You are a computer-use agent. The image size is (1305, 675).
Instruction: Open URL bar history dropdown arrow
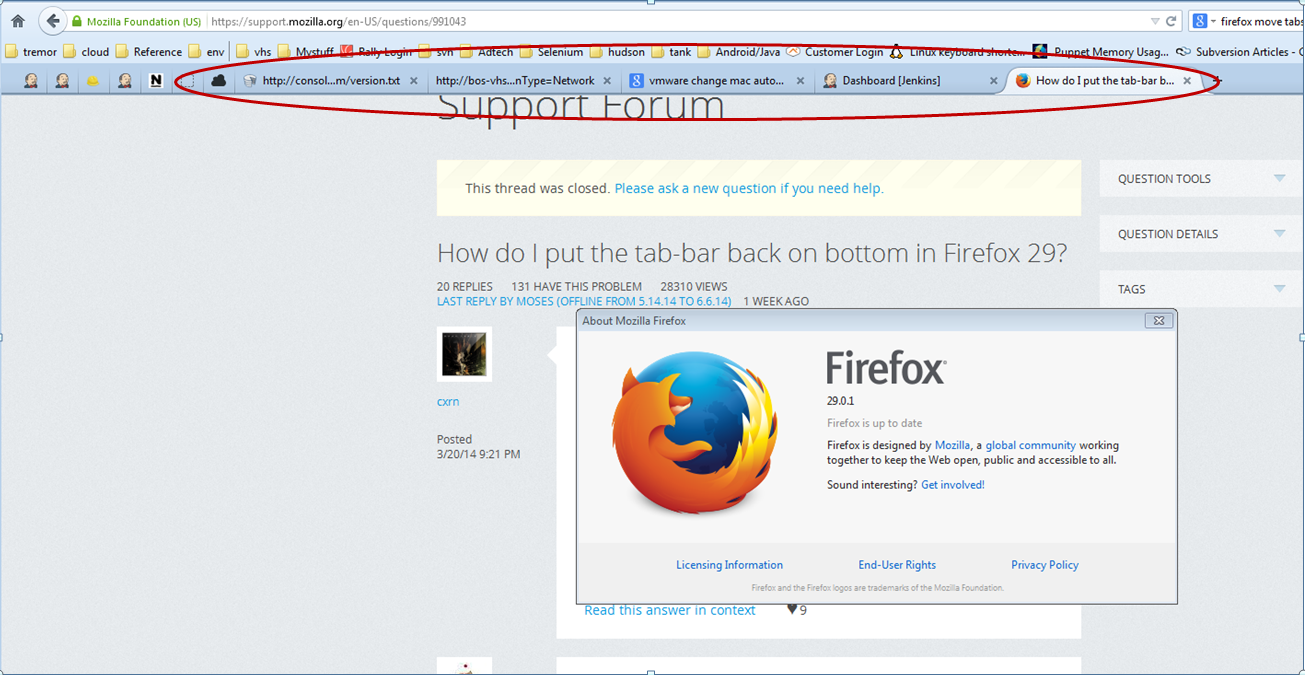[x=1154, y=21]
